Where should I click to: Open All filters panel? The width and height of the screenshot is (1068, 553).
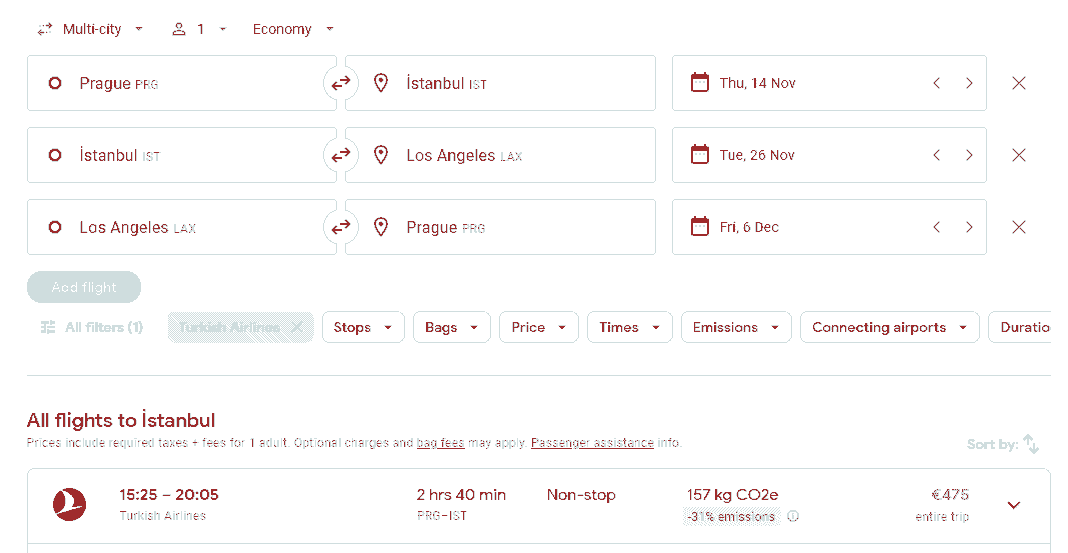point(92,327)
